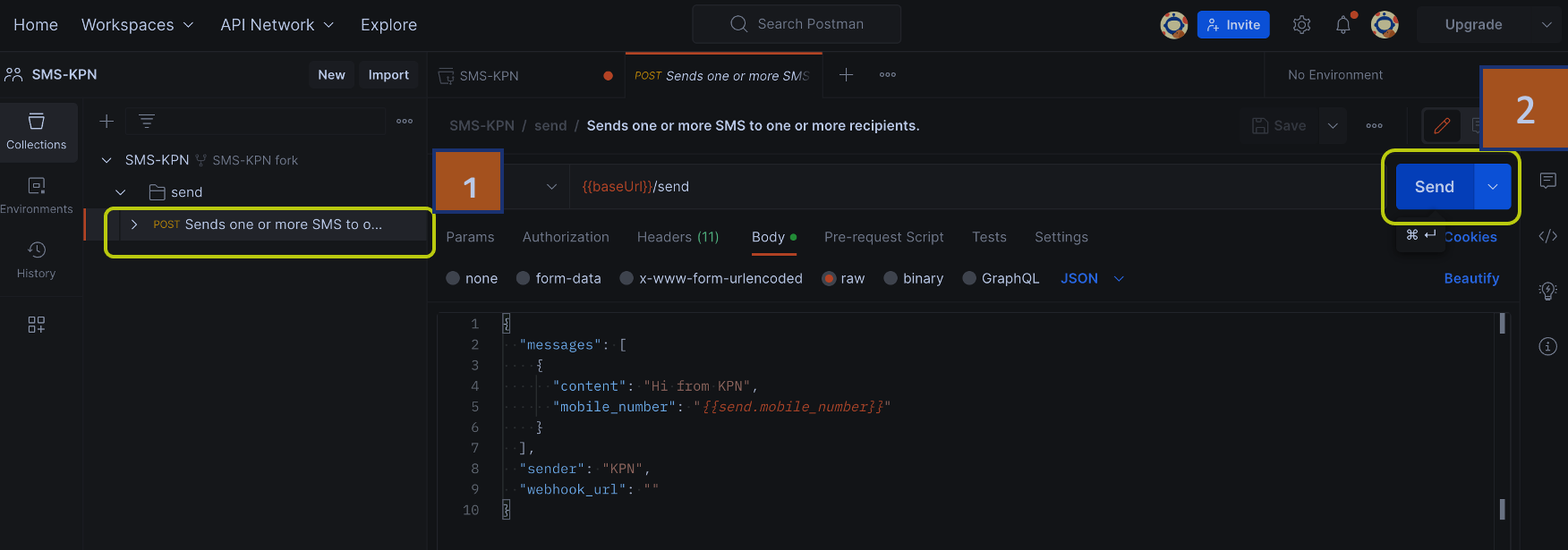Screen dimensions: 1568x550
Task: Select the x-www-form-urlencoded body type
Action: [626, 278]
